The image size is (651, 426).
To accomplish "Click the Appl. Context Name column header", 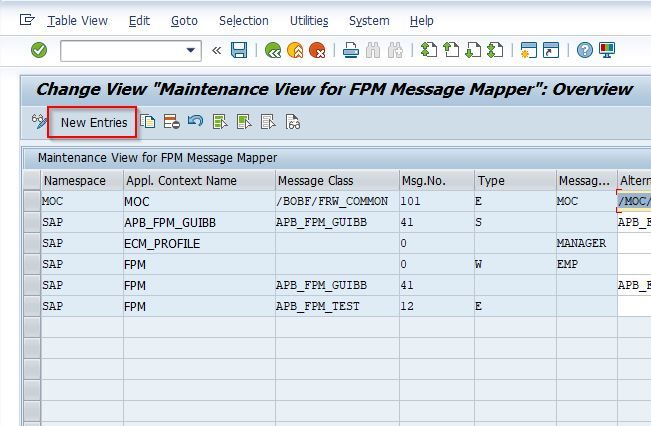I will coord(199,180).
